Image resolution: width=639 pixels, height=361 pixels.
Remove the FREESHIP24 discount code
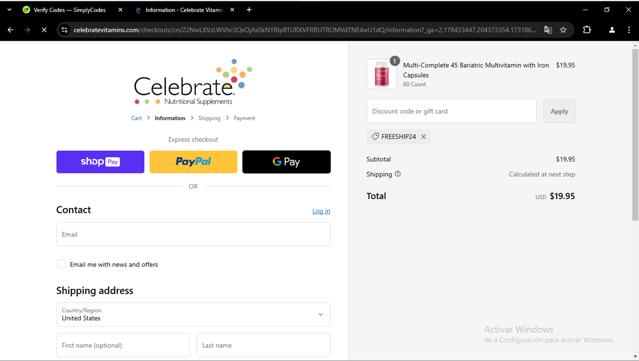click(423, 137)
